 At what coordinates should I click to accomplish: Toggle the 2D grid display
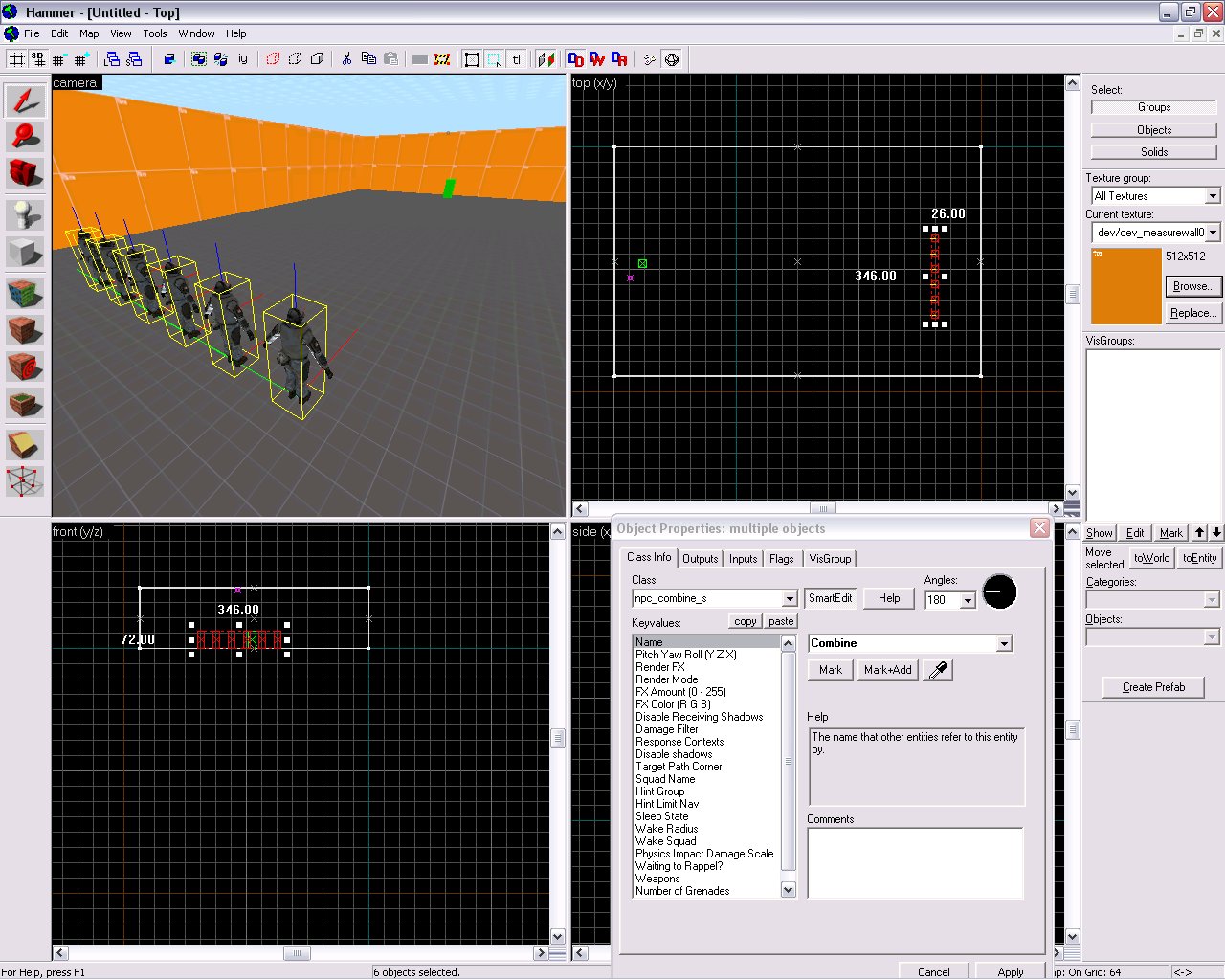tap(17, 59)
